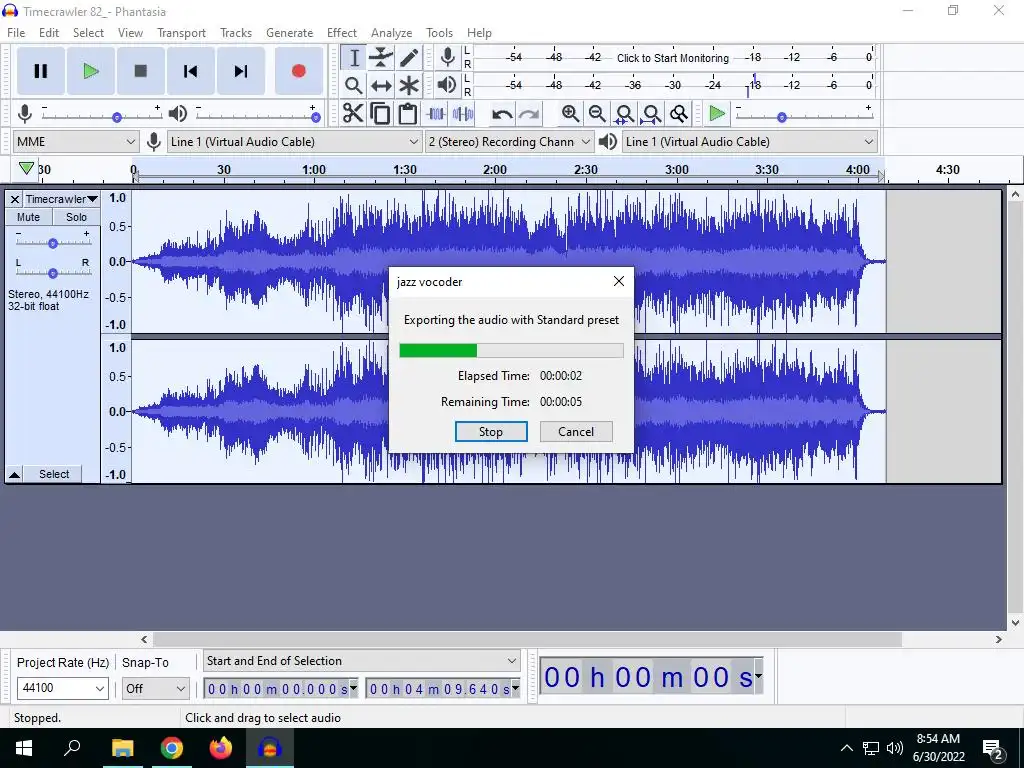This screenshot has width=1024, height=768.
Task: Click the track pan L/R slider
Action: click(53, 272)
